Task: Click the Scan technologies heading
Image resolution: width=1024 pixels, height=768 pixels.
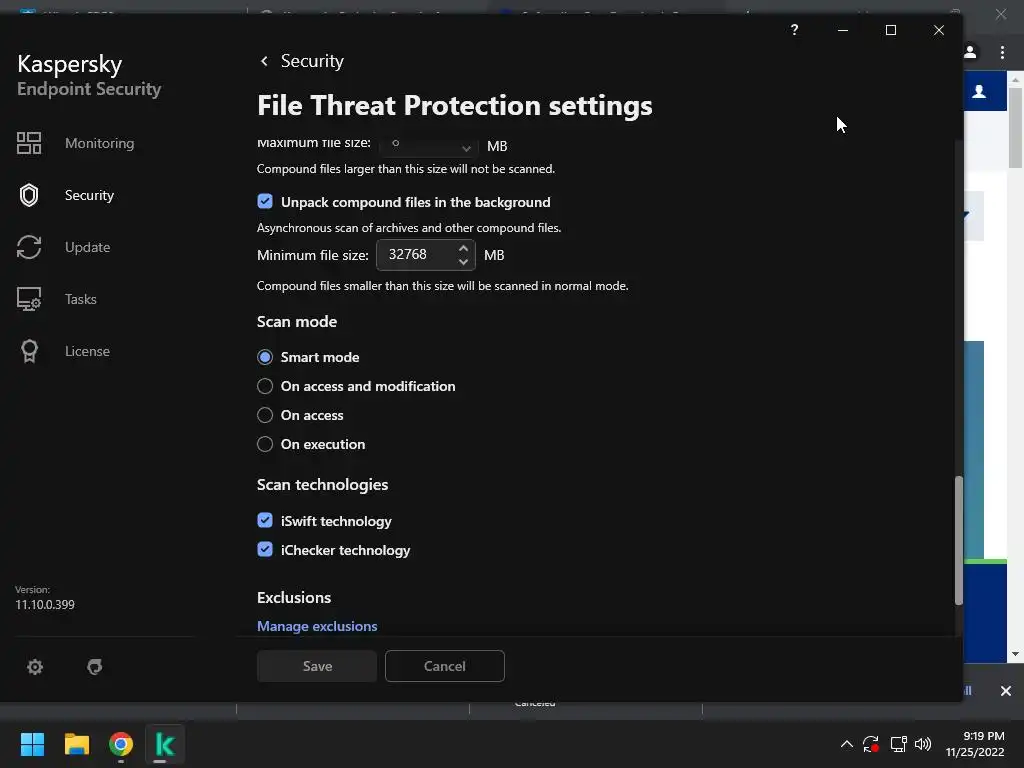Action: pos(323,485)
